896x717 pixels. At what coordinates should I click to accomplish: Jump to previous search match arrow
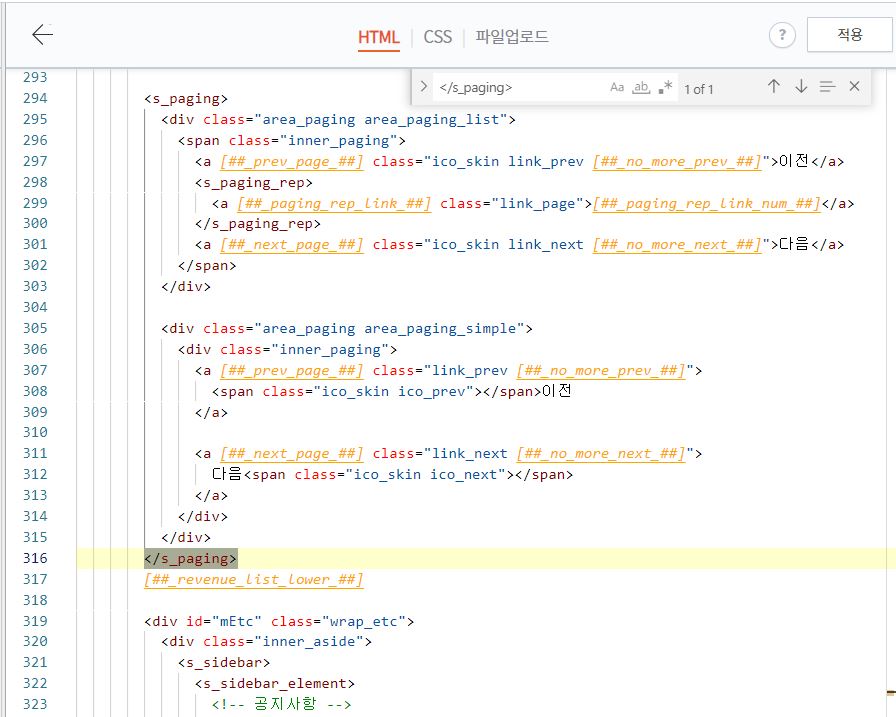point(774,86)
